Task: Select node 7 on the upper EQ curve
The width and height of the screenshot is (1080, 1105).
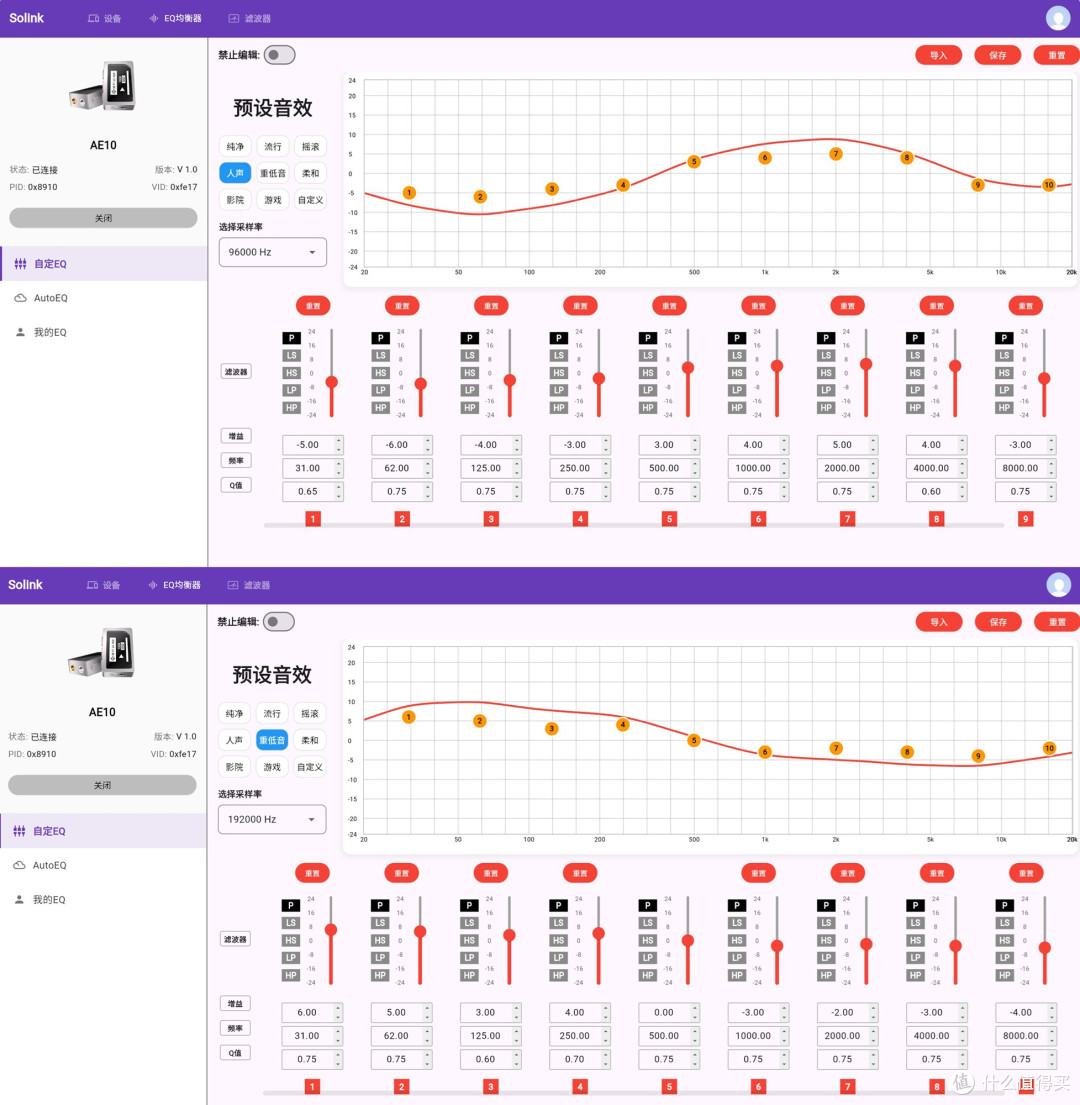Action: click(836, 154)
